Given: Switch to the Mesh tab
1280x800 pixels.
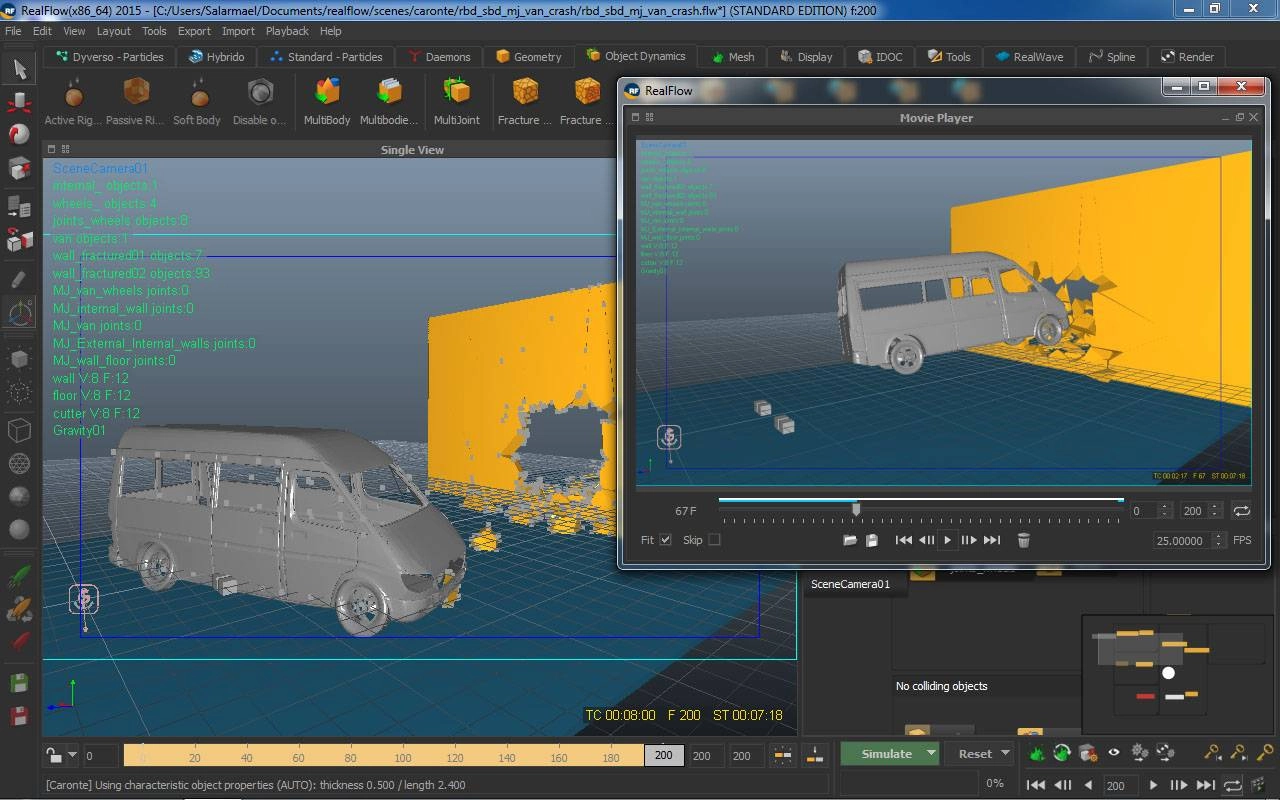Looking at the screenshot, I should [x=733, y=57].
